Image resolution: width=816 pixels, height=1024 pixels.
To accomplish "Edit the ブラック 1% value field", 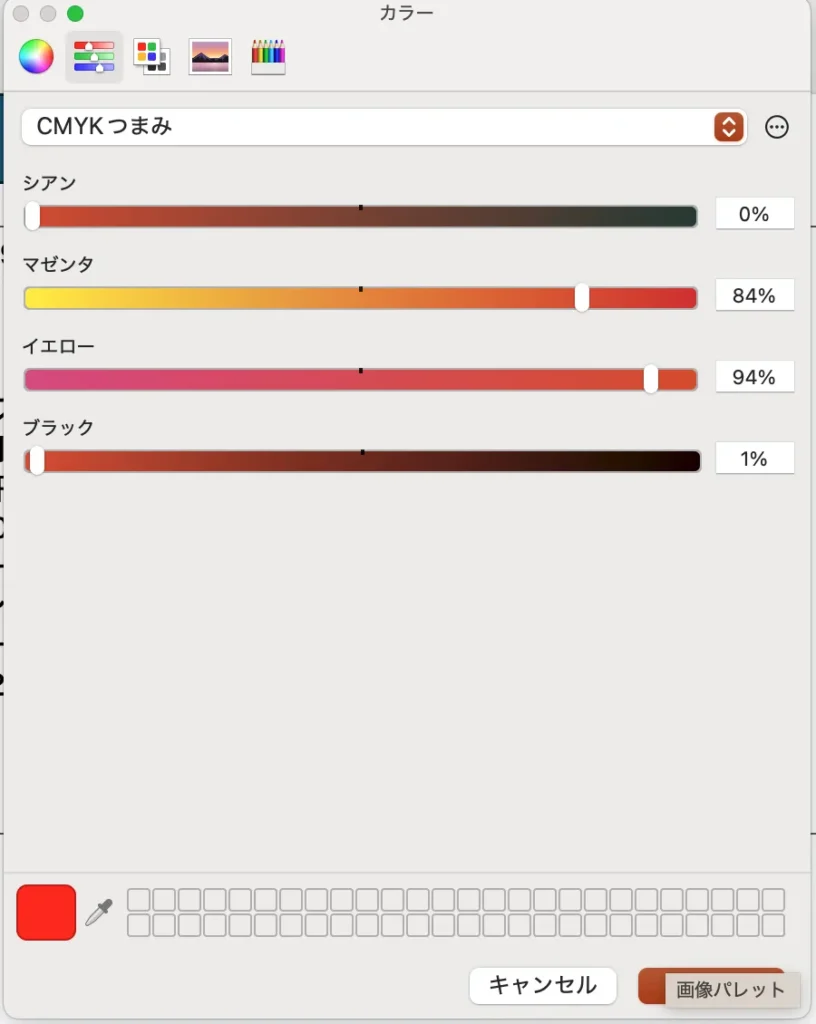I will coord(754,459).
